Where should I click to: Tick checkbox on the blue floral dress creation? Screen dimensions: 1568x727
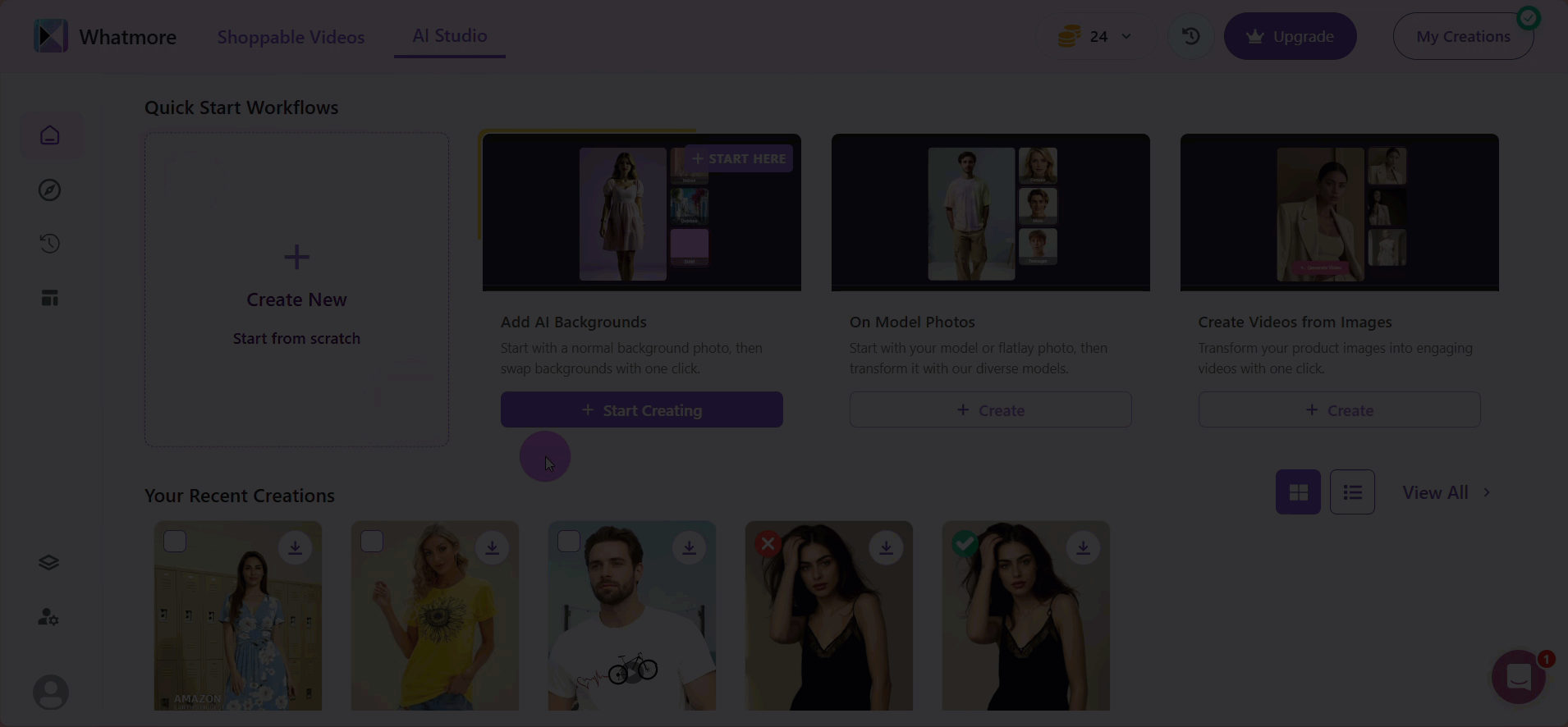pyautogui.click(x=175, y=542)
